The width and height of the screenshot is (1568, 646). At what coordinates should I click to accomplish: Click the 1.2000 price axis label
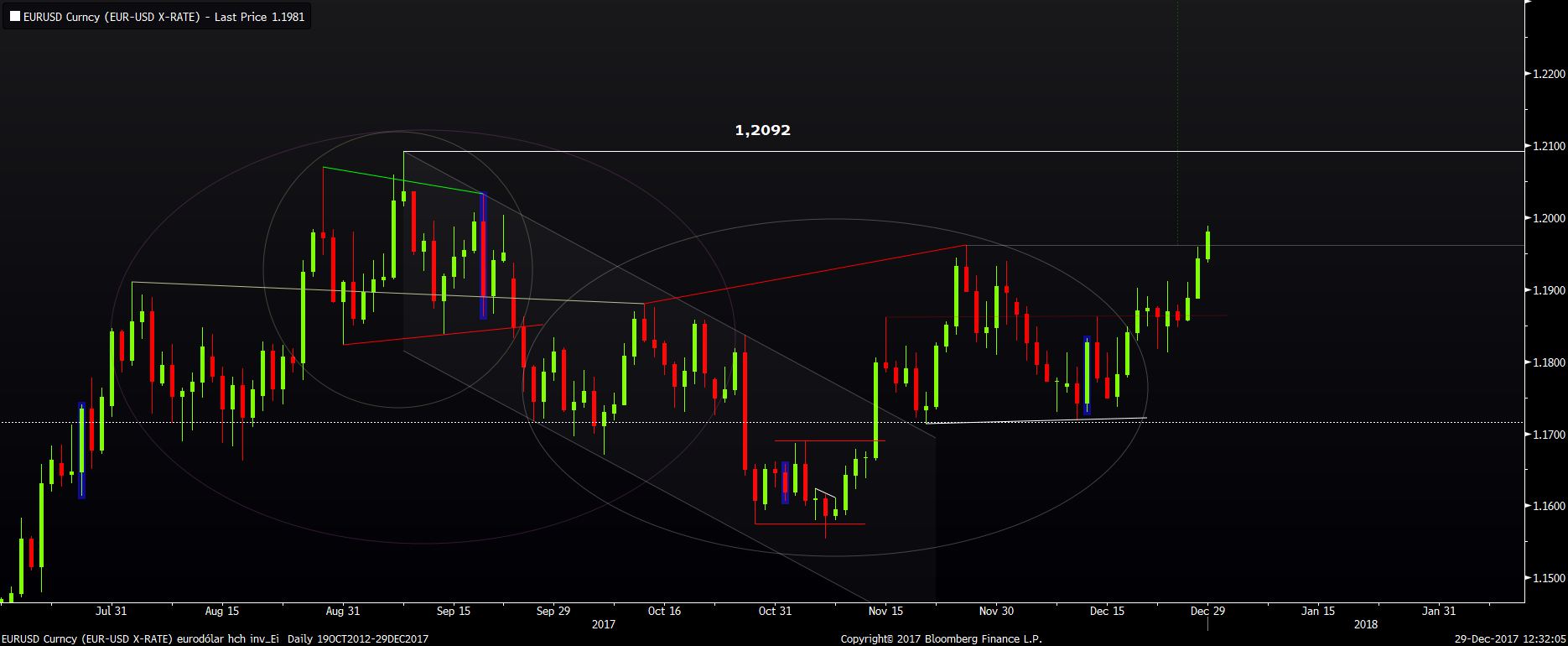(1549, 218)
